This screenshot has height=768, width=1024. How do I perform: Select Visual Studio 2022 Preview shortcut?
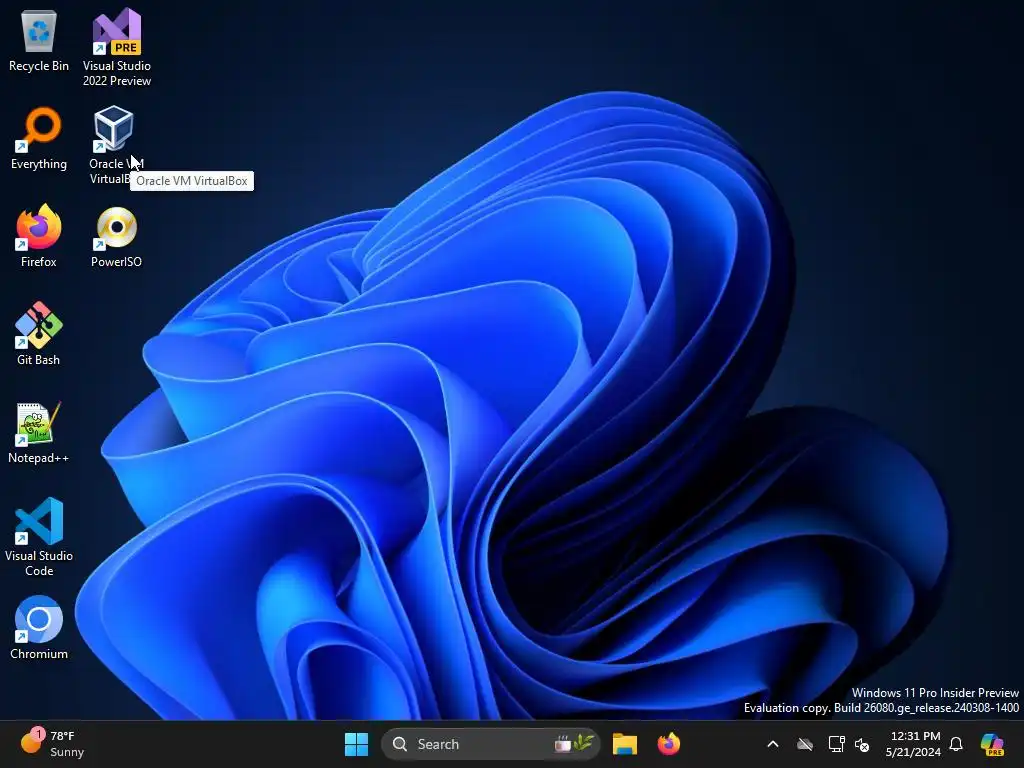tap(117, 48)
